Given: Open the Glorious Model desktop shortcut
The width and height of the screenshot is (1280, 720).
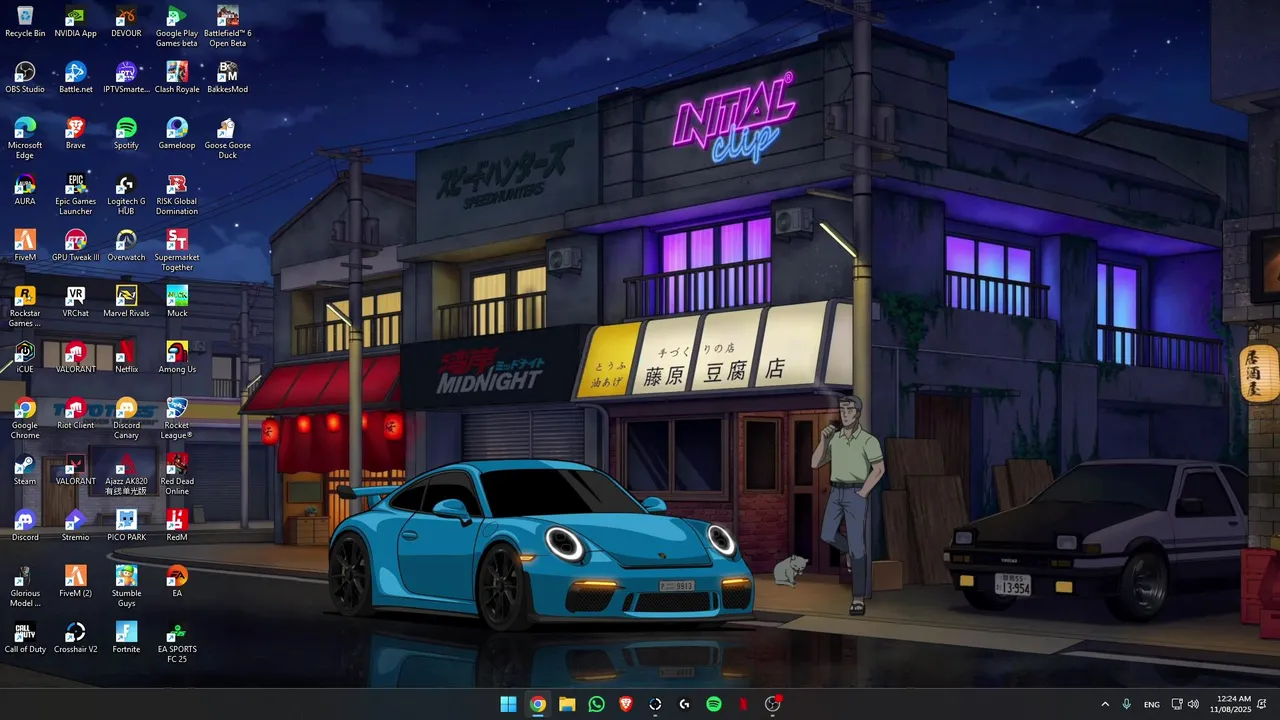Looking at the screenshot, I should 25,587.
